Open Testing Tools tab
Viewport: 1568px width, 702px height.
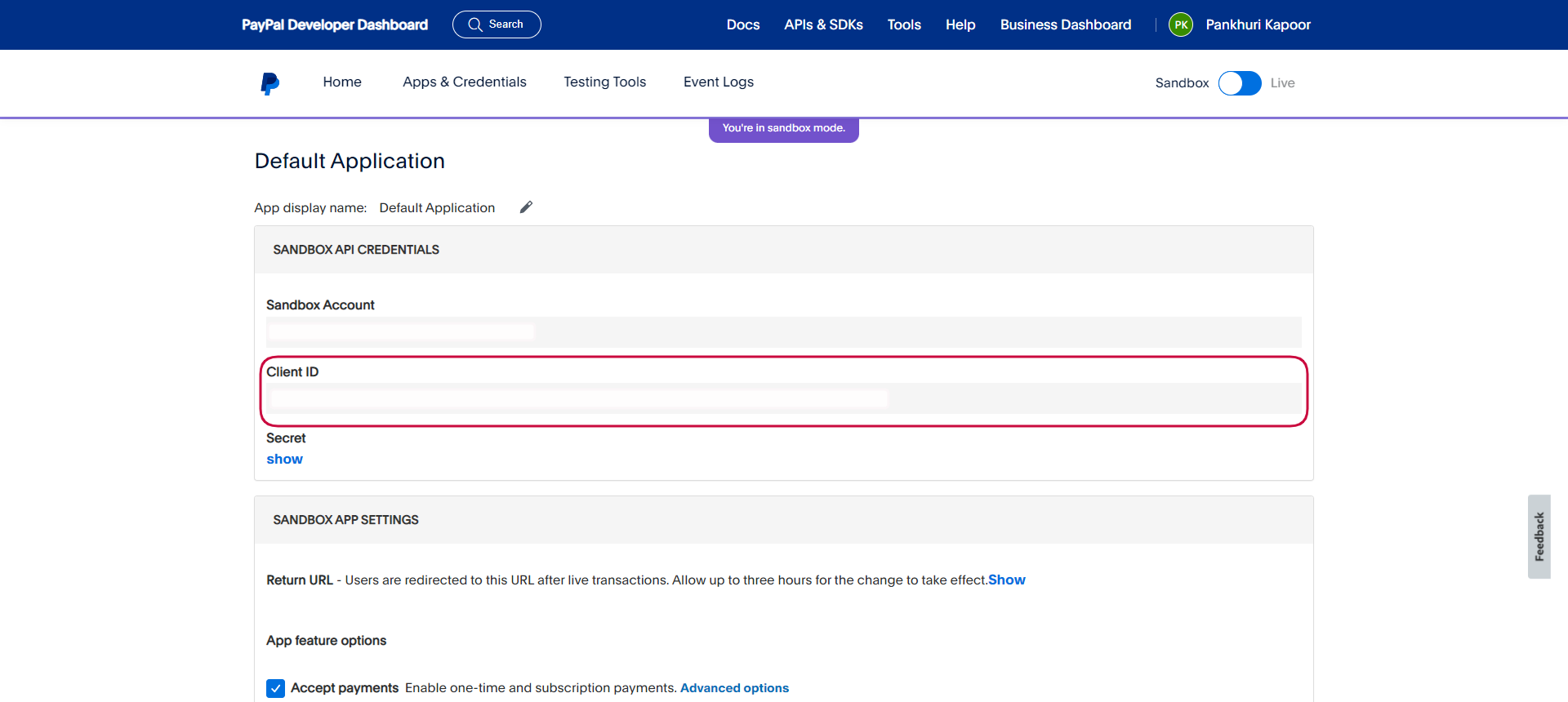[604, 82]
